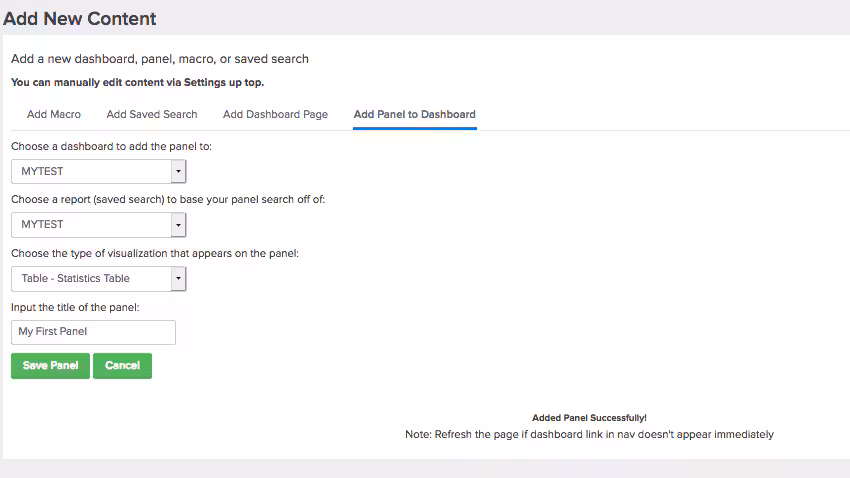Click the 'manually edit content via Settings' text

pyautogui.click(x=137, y=82)
